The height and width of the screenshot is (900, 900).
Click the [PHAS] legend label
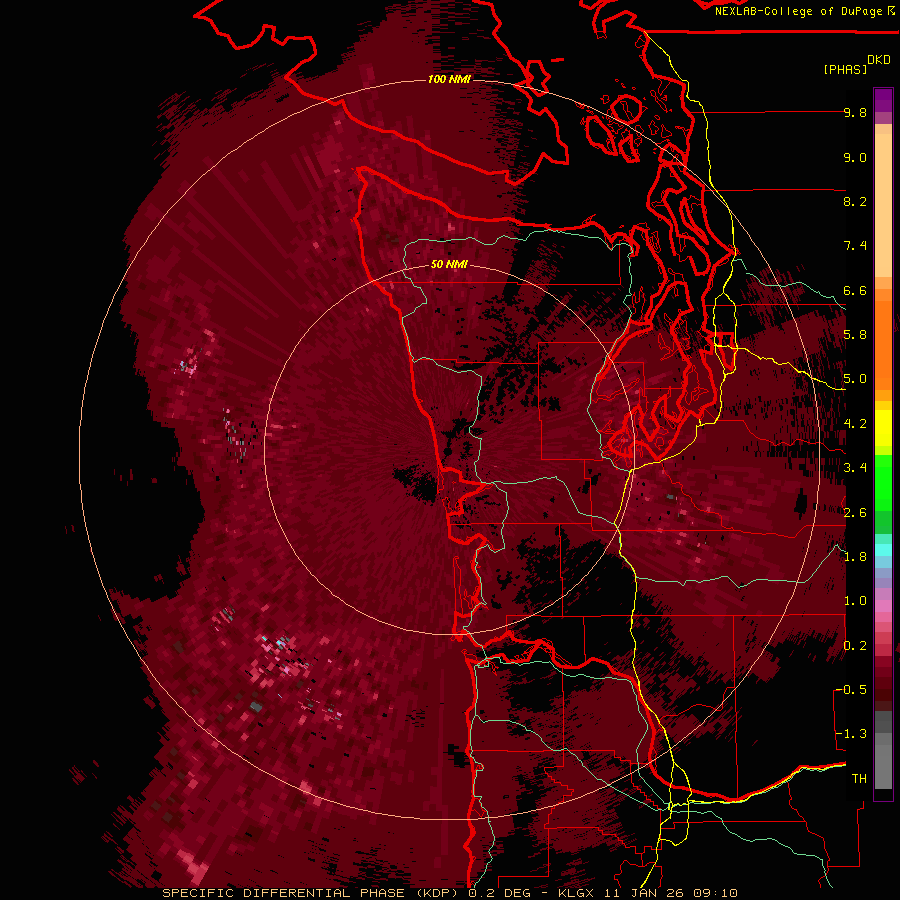coord(845,70)
